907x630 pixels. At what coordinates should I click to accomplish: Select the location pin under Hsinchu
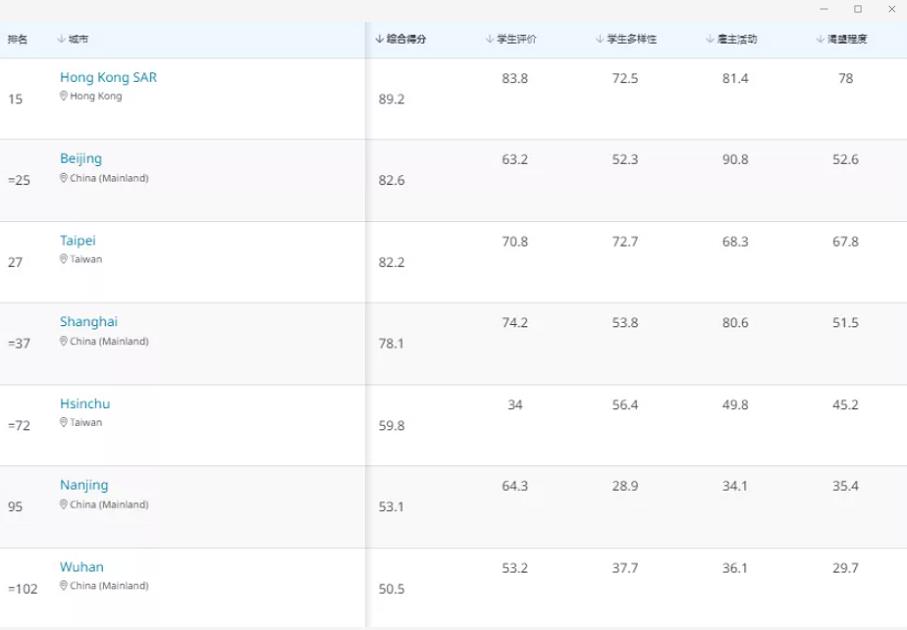64,422
